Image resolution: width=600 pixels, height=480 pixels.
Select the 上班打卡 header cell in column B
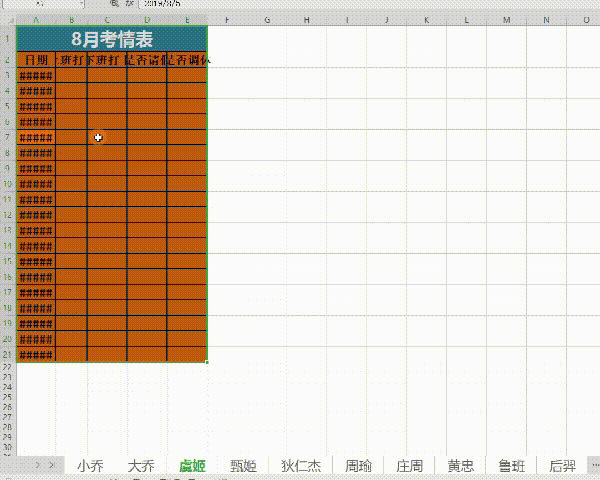pos(72,60)
